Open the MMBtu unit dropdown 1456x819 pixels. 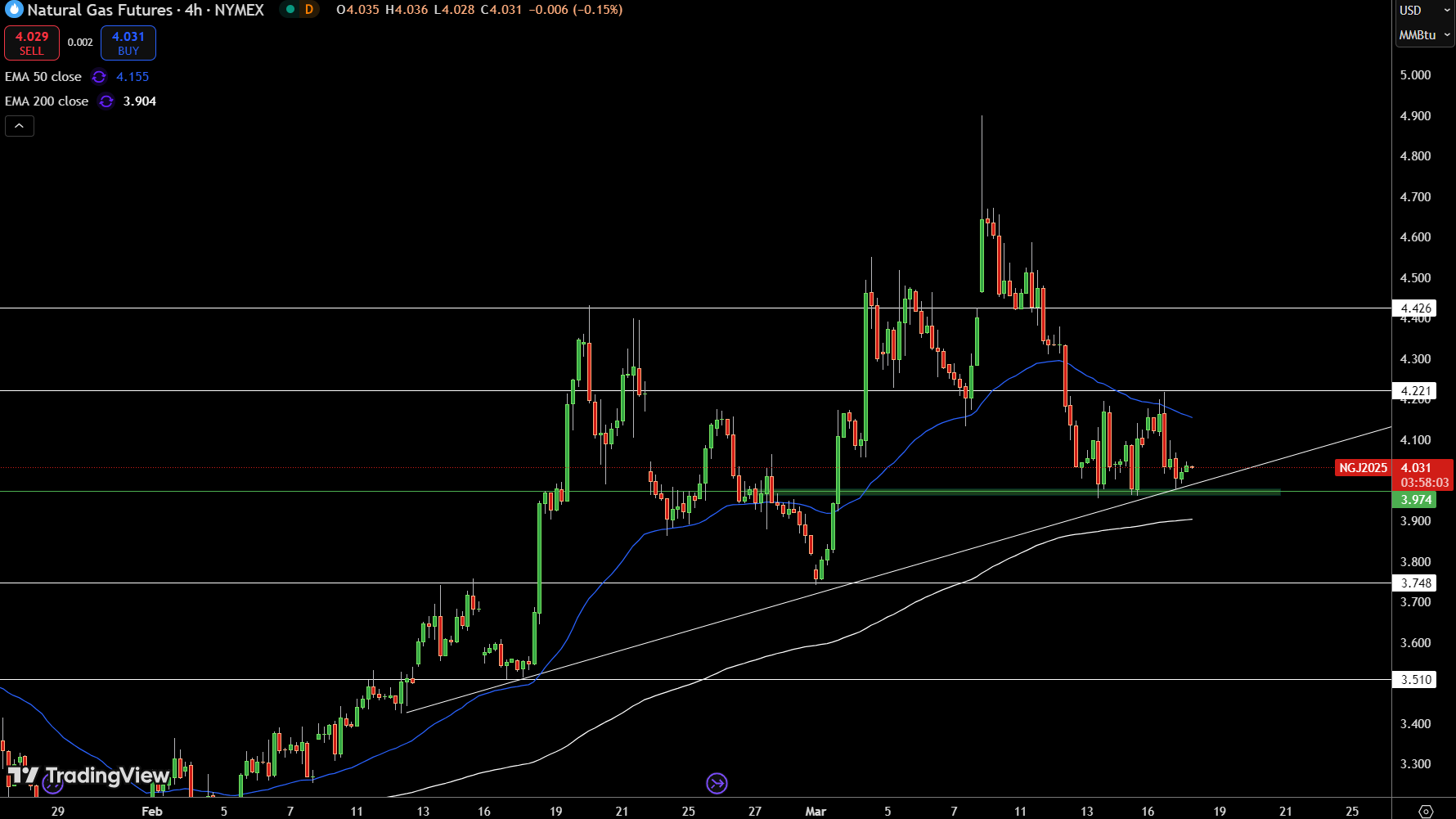pos(1424,35)
